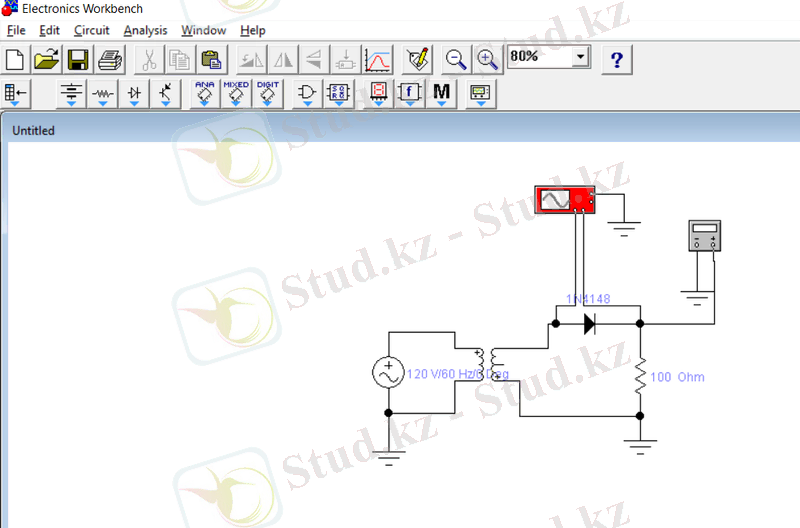Open the Instruments parts bin
Viewport: 800px width, 528px height.
481,94
